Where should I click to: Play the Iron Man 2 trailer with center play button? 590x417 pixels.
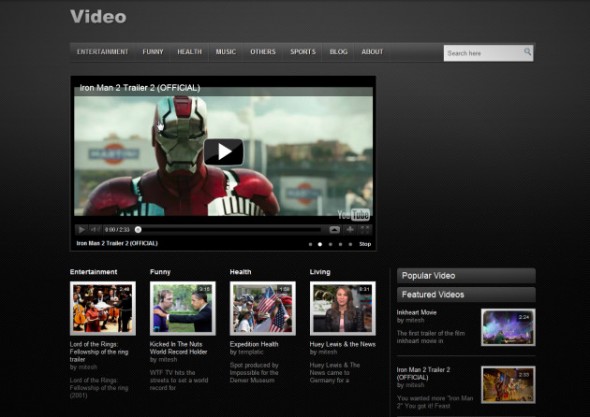224,152
